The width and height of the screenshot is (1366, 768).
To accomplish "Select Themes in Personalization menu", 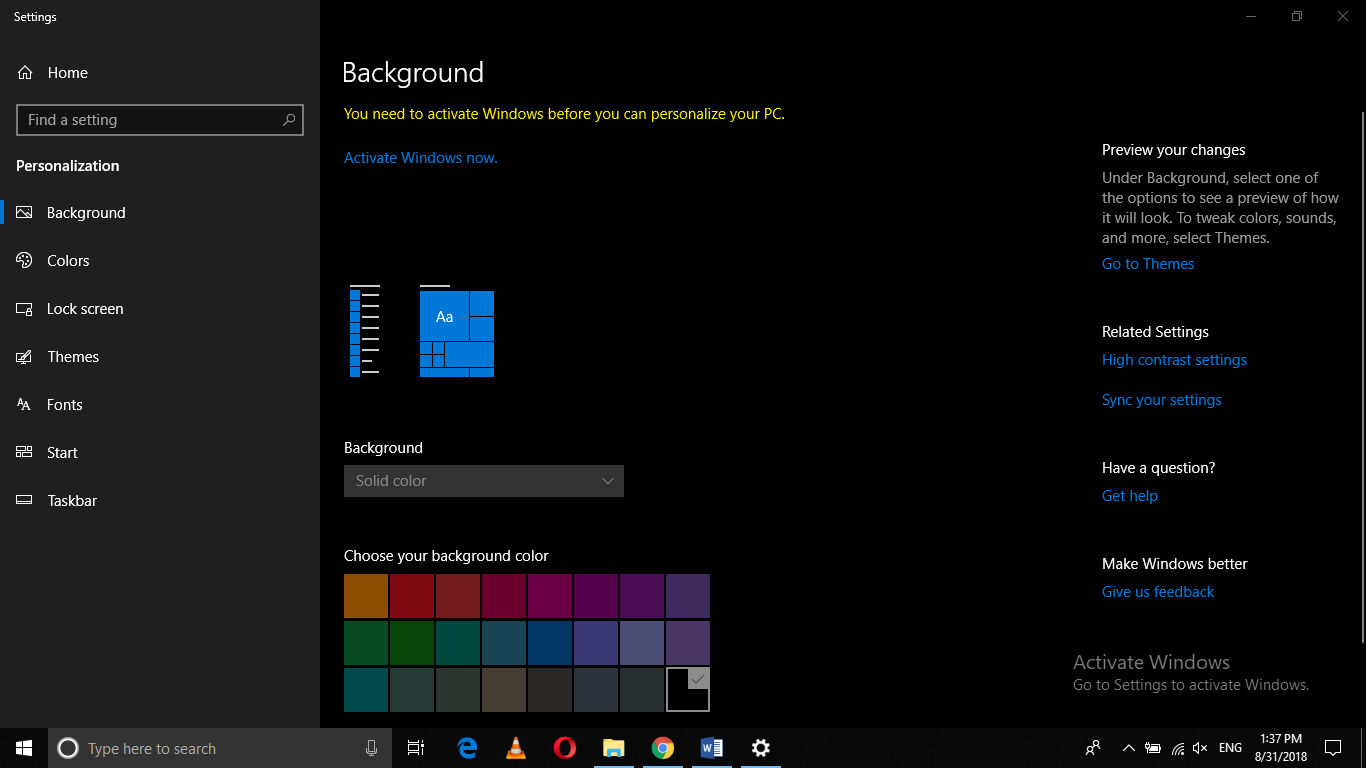I will click(x=73, y=357).
